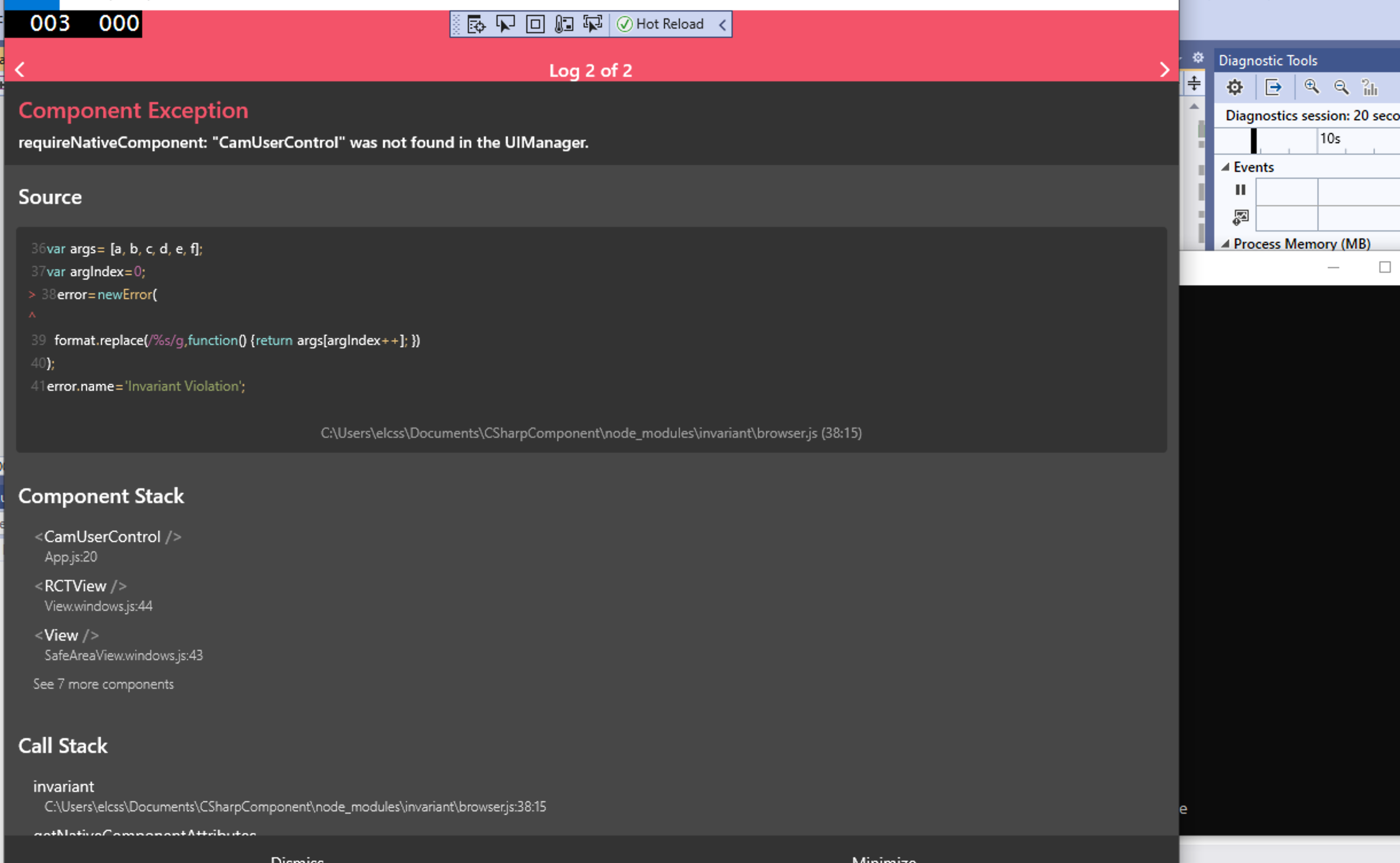Click the browser.js (38:15) source file path

click(x=591, y=433)
